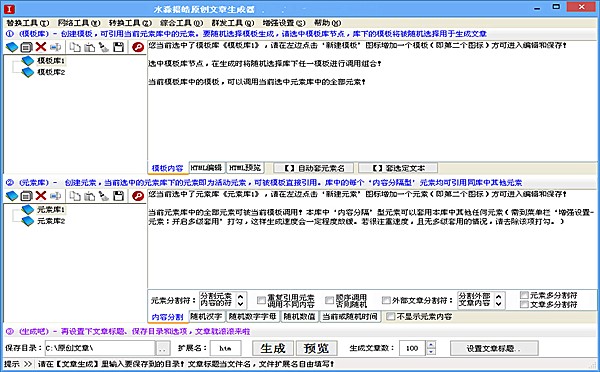Click the 外部文章分割符 spinner arrows
This screenshot has width=600, height=372.
tap(498, 300)
